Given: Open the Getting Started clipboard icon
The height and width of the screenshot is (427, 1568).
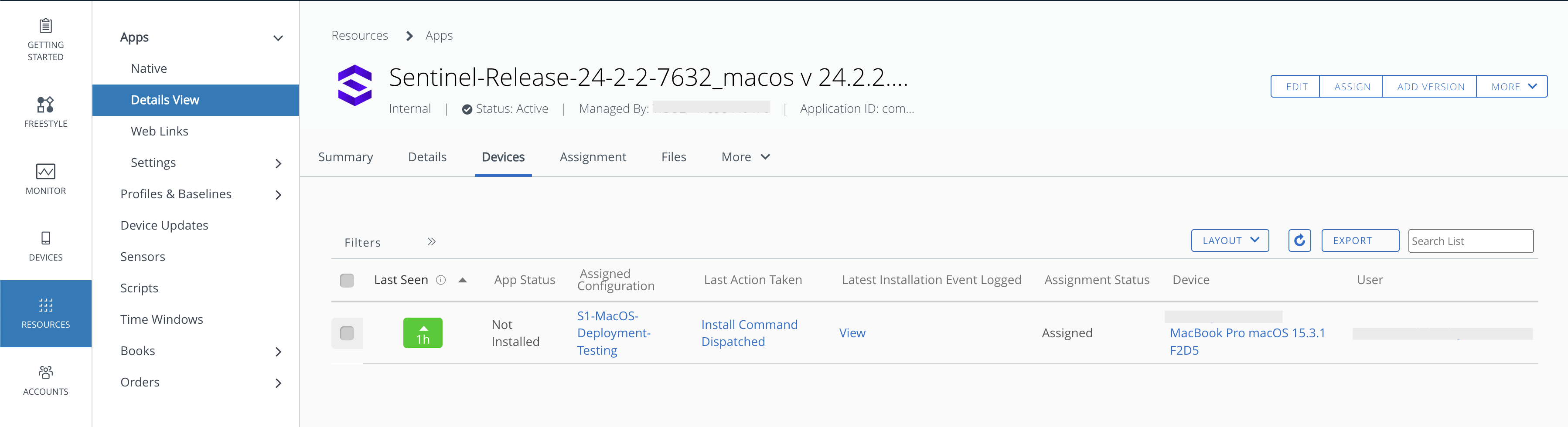Looking at the screenshot, I should [x=46, y=25].
